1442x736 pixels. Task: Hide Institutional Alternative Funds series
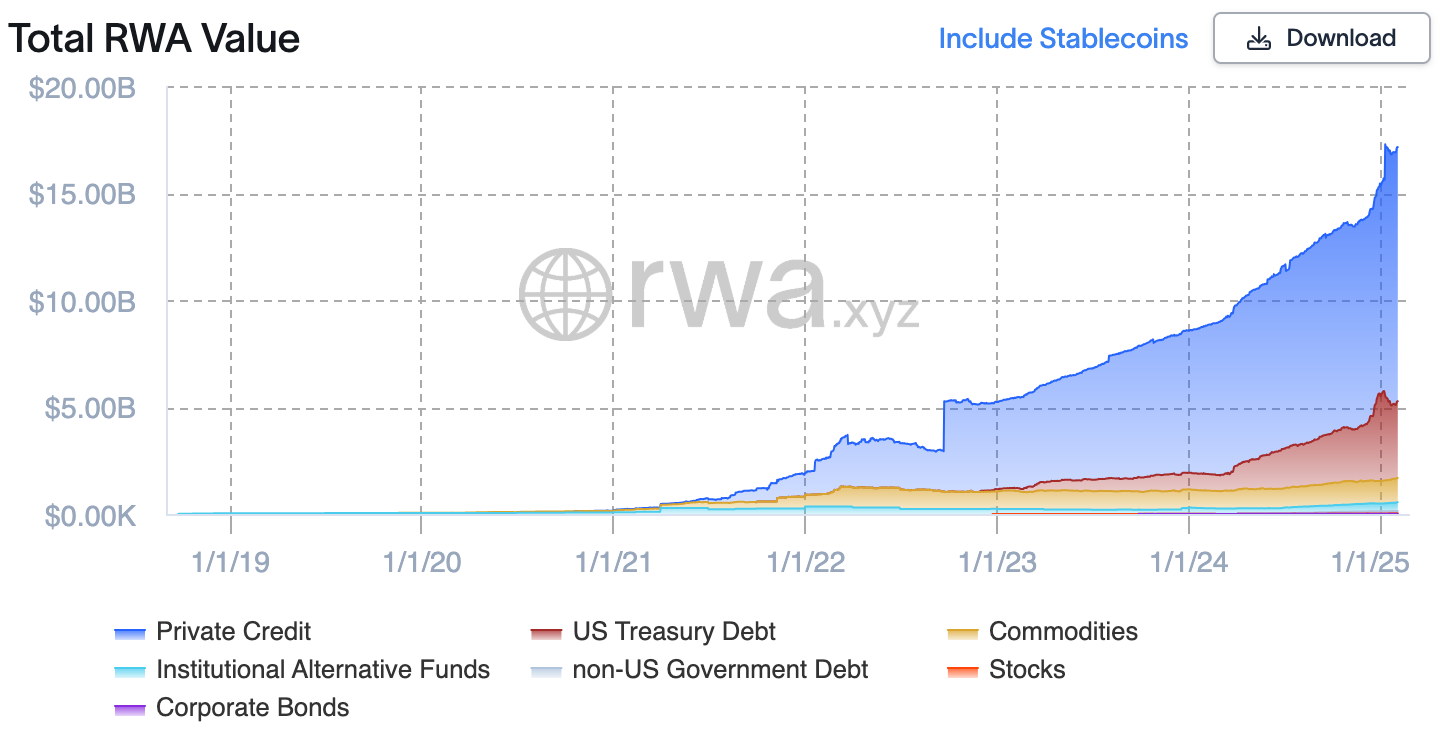(322, 670)
